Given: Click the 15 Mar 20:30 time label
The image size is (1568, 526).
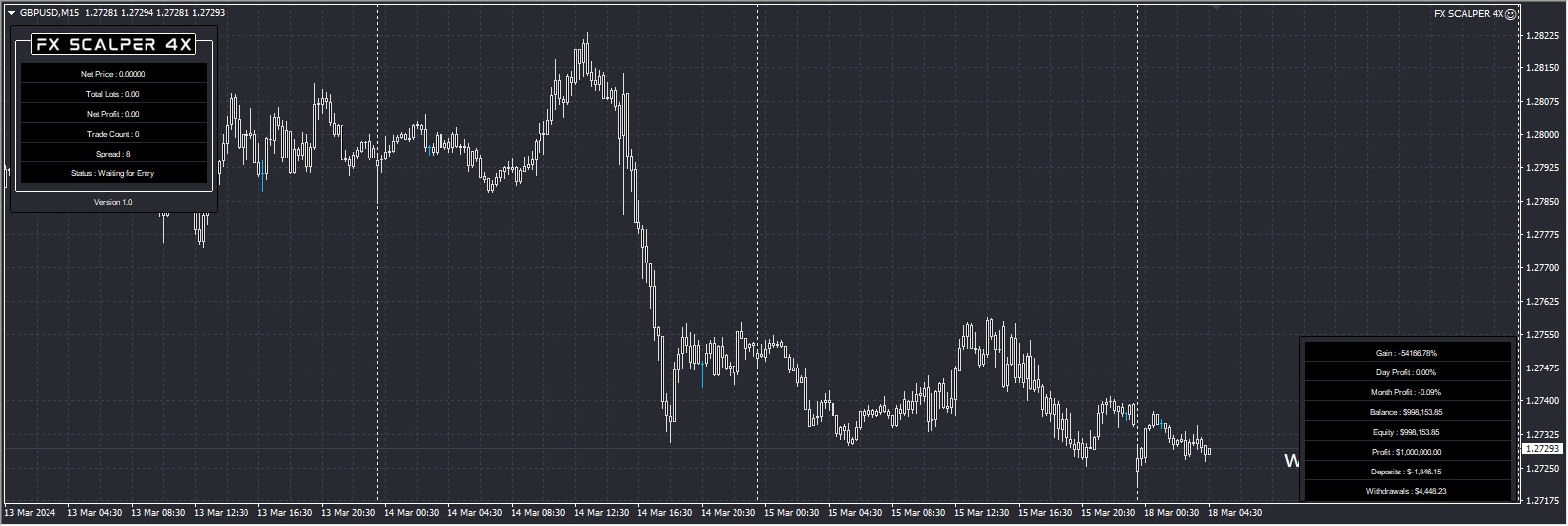Looking at the screenshot, I should point(1109,513).
